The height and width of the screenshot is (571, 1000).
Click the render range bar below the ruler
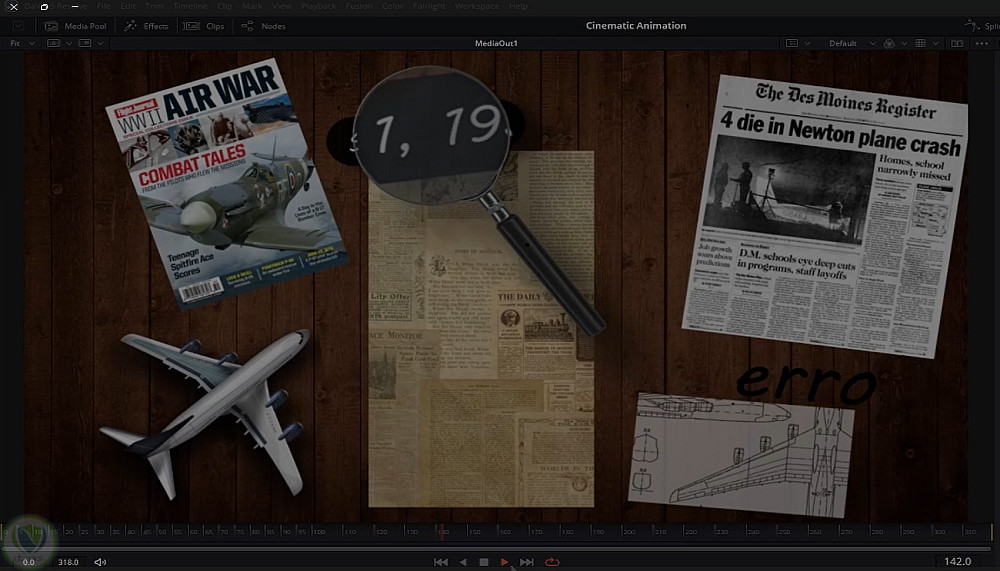point(497,547)
